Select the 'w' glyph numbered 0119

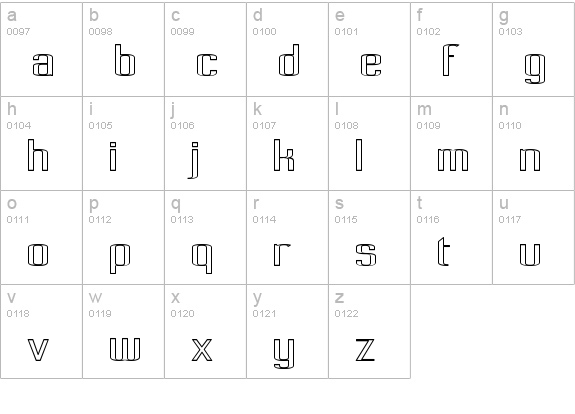click(x=124, y=331)
